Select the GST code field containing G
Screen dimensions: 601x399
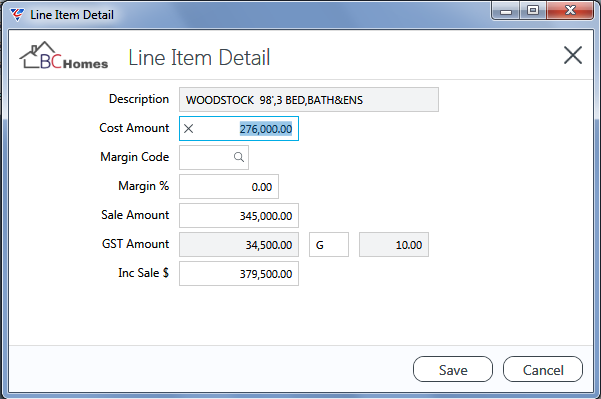point(329,245)
